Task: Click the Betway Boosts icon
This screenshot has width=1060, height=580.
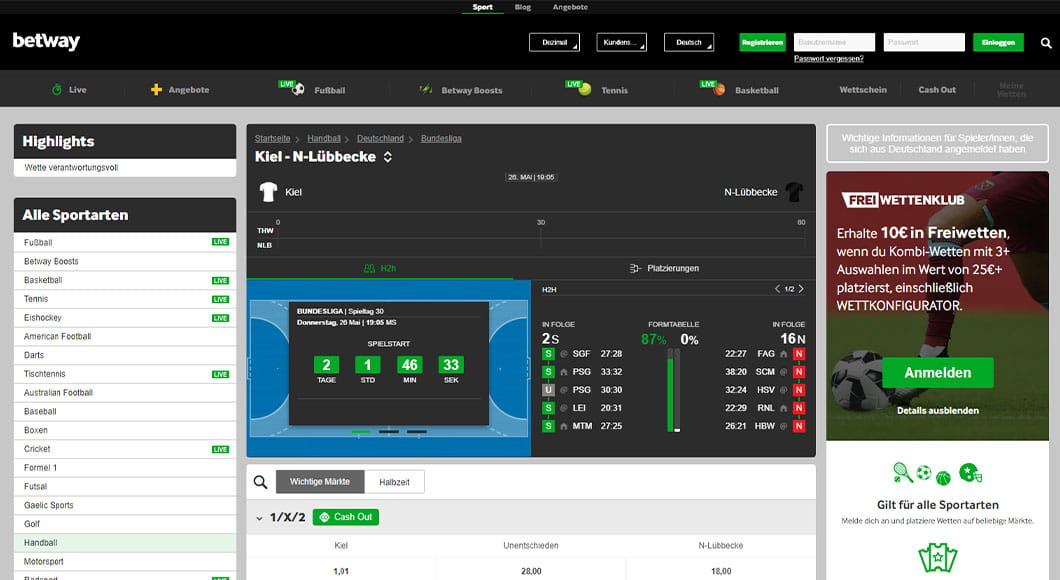Action: (426, 89)
